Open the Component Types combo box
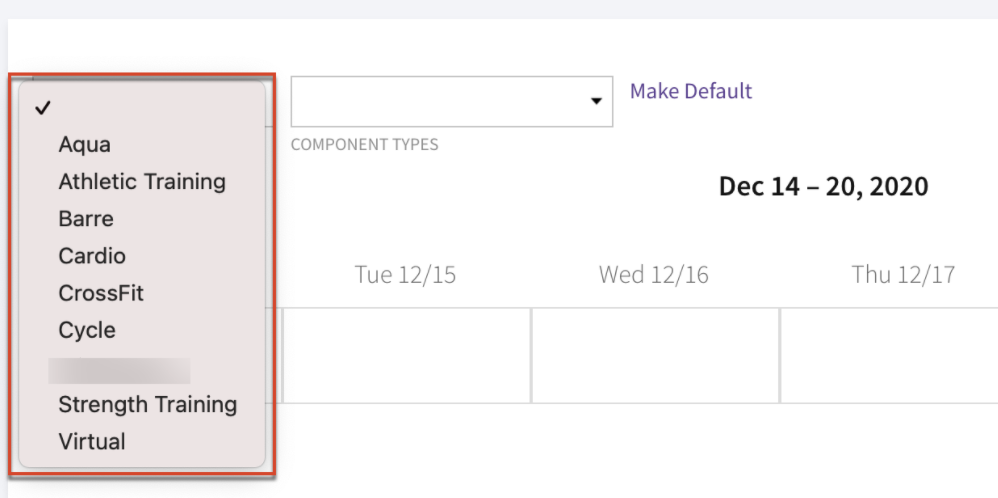 pyautogui.click(x=452, y=102)
